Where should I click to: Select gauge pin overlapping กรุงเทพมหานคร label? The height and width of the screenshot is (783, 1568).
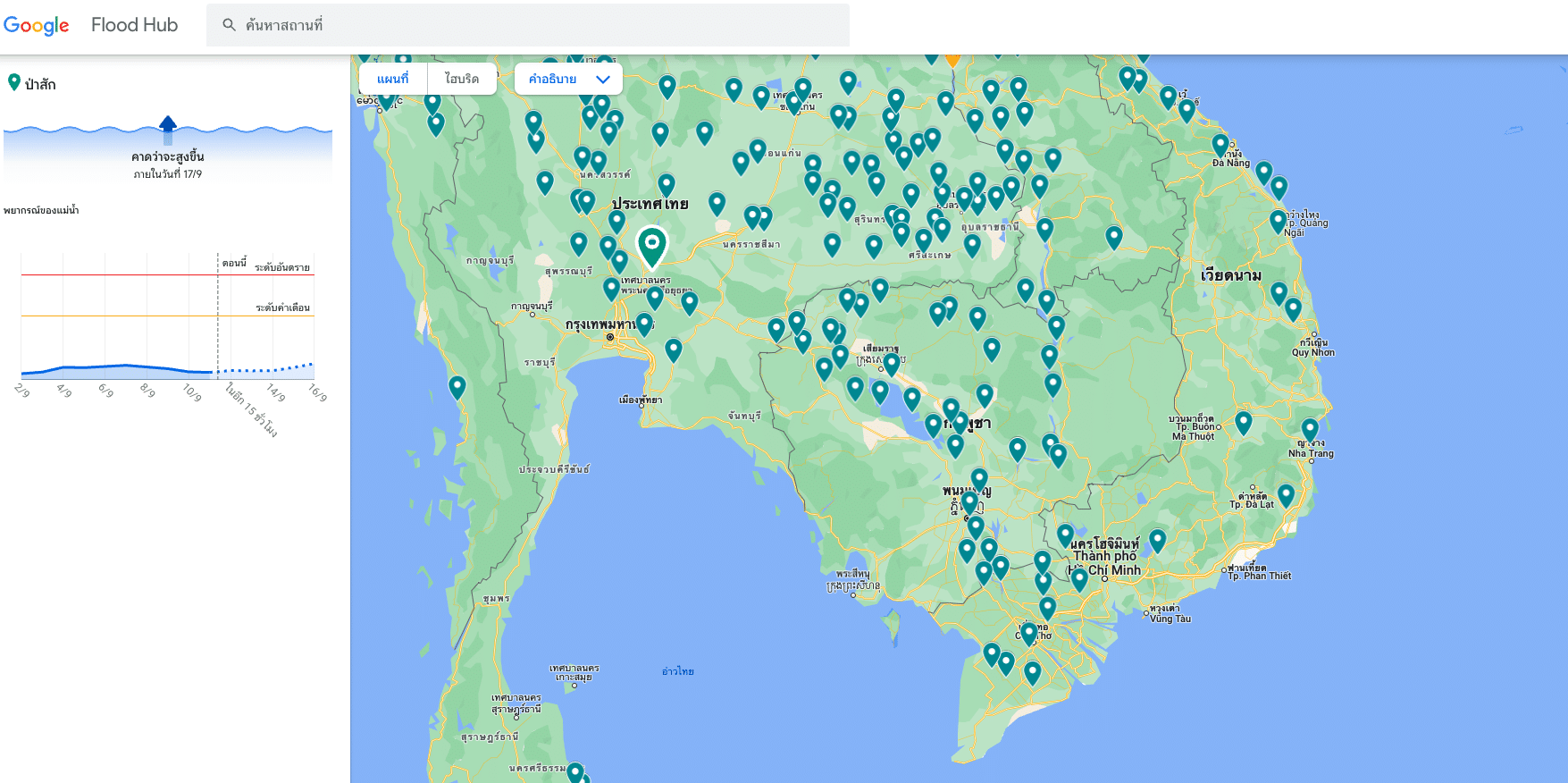[644, 324]
